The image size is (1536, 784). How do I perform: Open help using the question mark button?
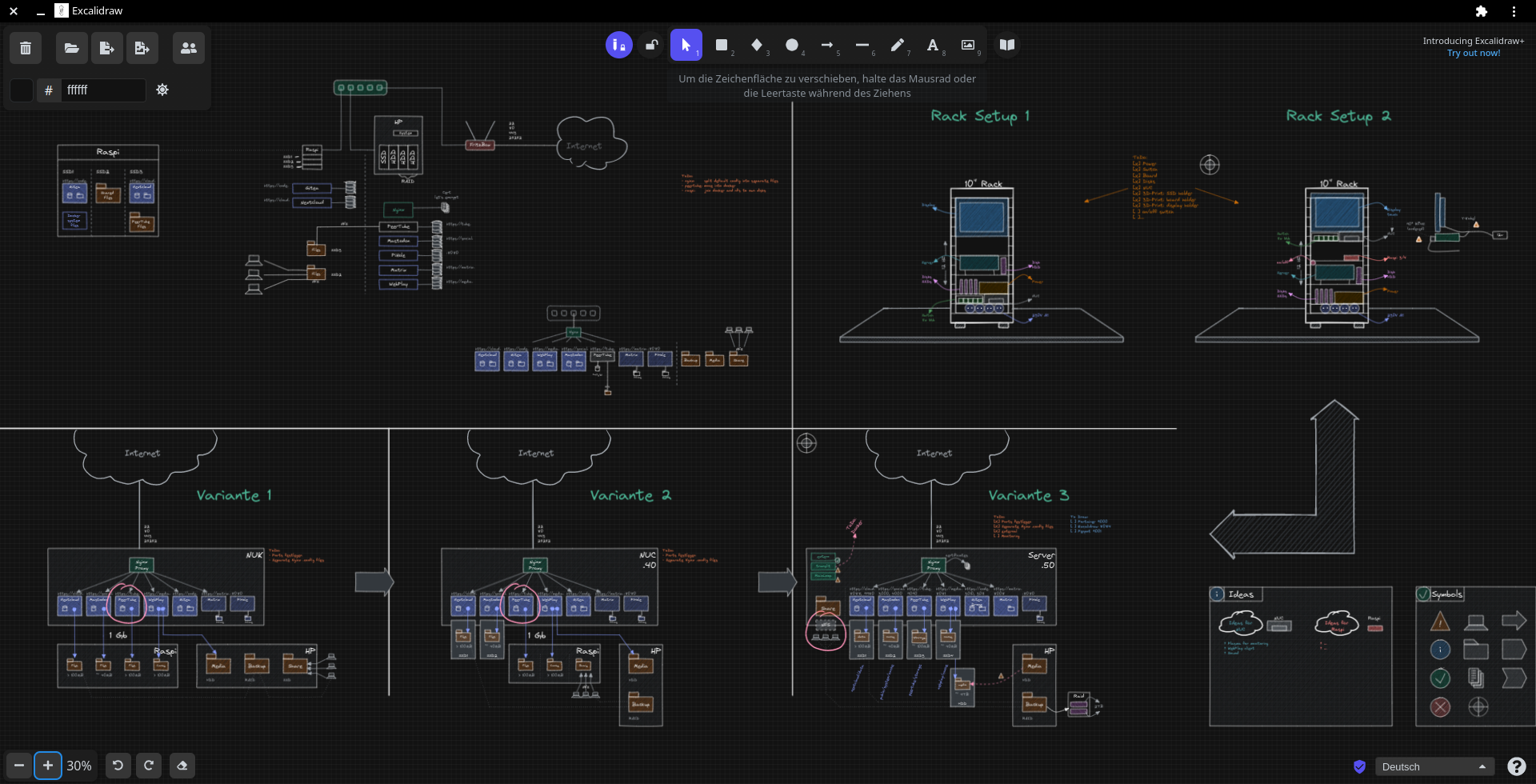pyautogui.click(x=1517, y=766)
